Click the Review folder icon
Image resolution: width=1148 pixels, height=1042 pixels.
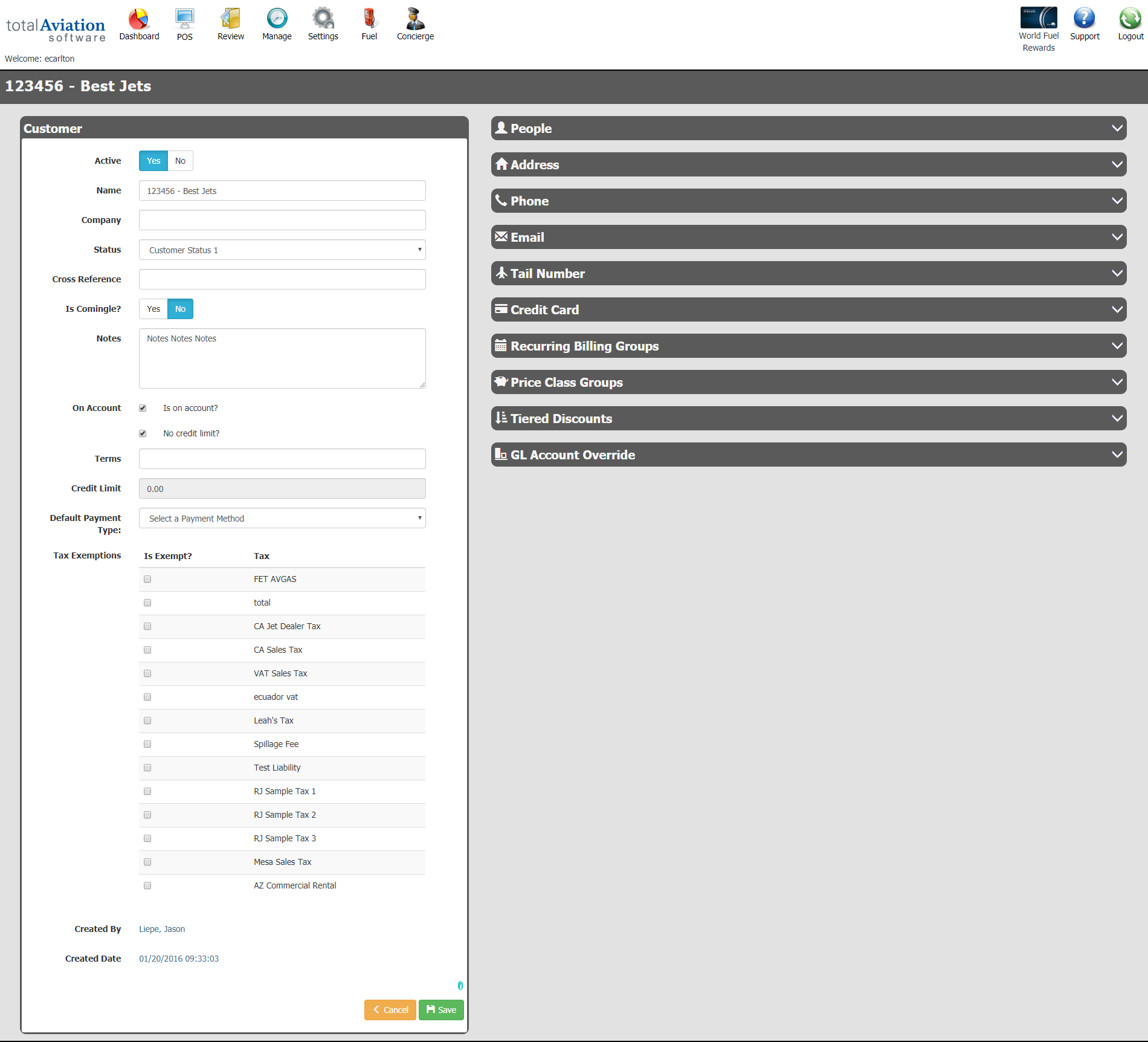click(231, 19)
